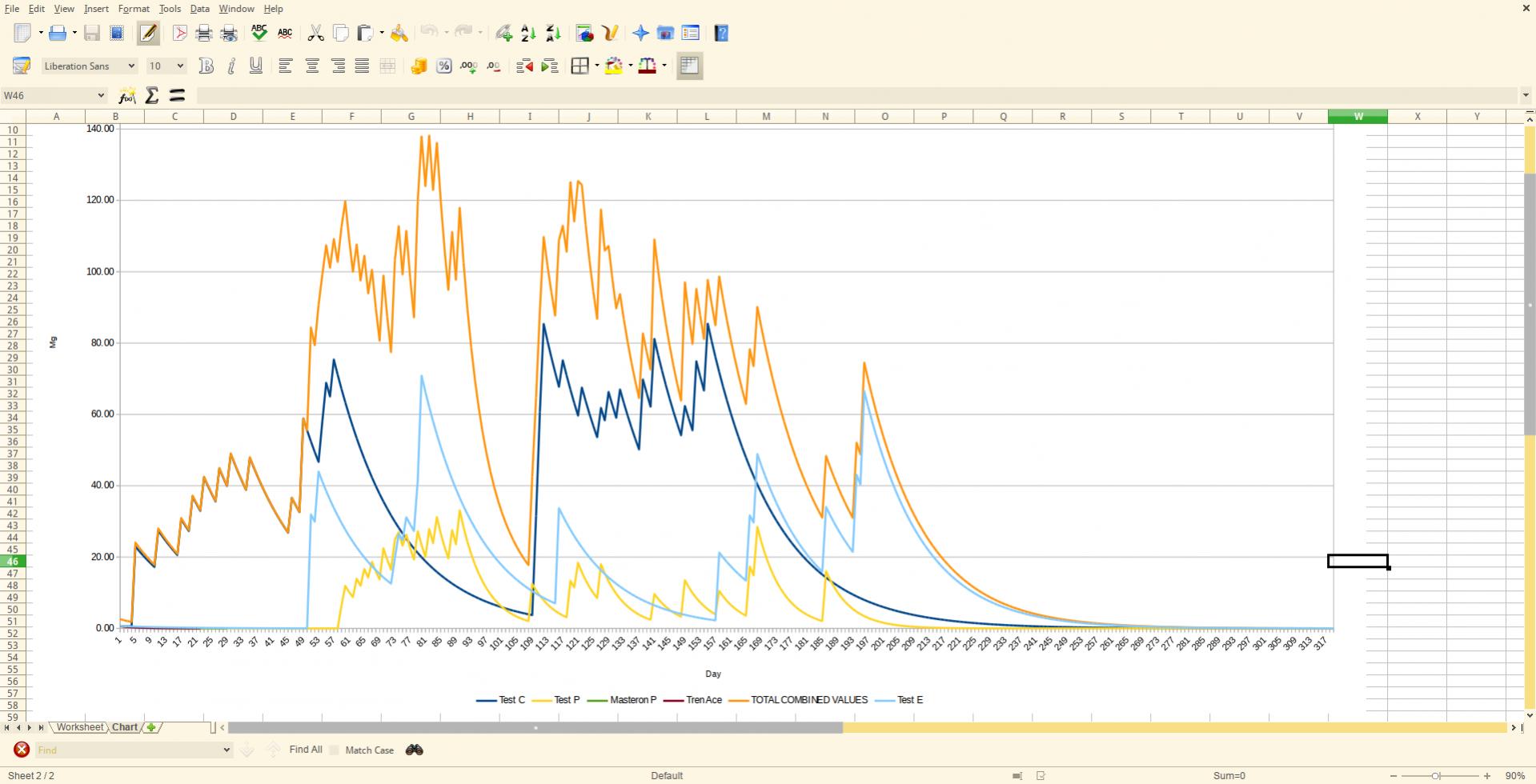
Task: Apply Currency number format
Action: point(419,66)
